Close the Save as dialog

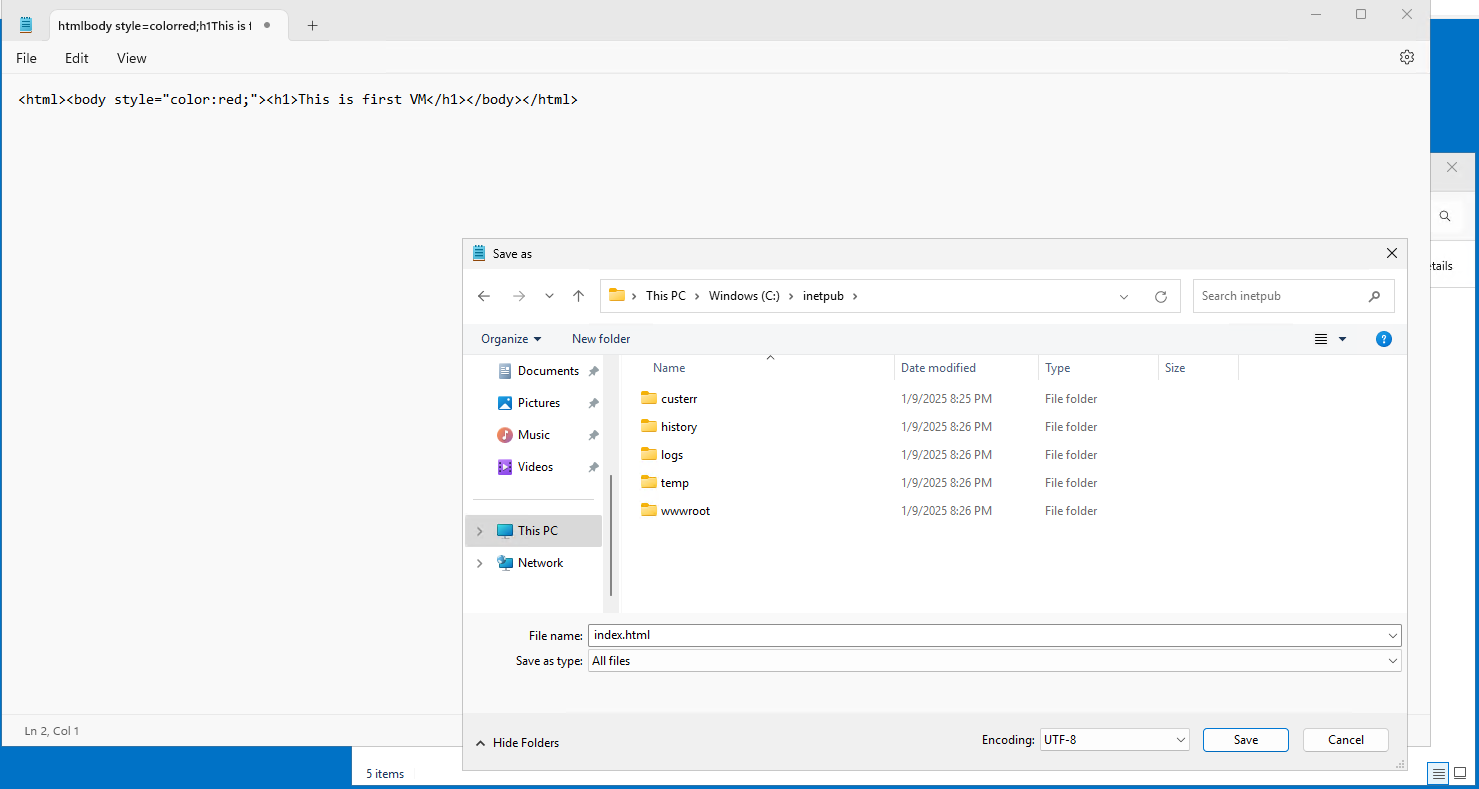click(x=1391, y=254)
